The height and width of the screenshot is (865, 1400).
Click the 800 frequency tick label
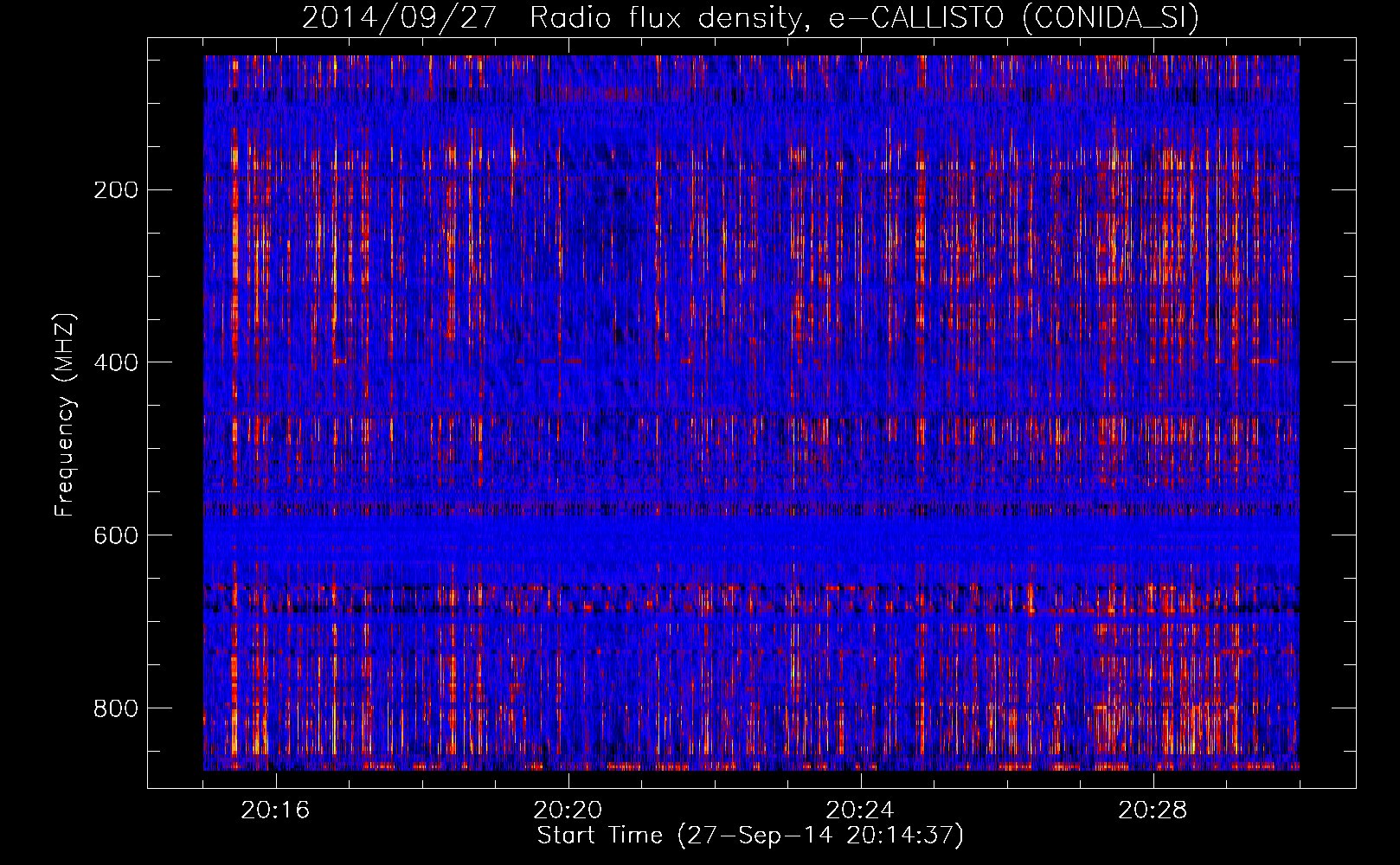pos(115,708)
